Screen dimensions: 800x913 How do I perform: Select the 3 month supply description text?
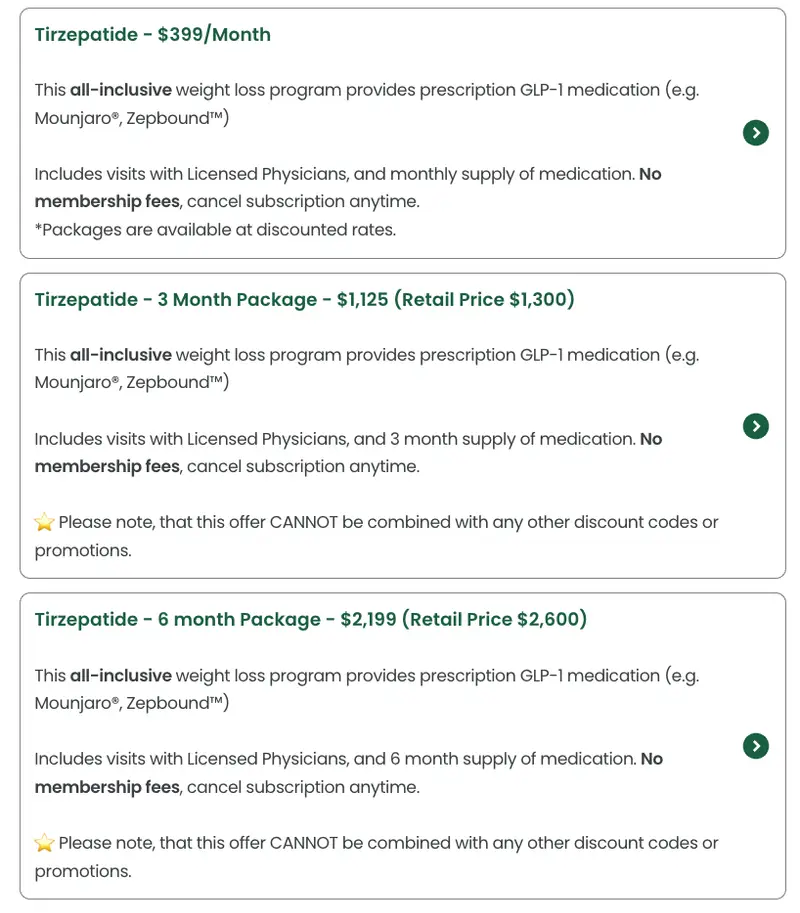335,440
